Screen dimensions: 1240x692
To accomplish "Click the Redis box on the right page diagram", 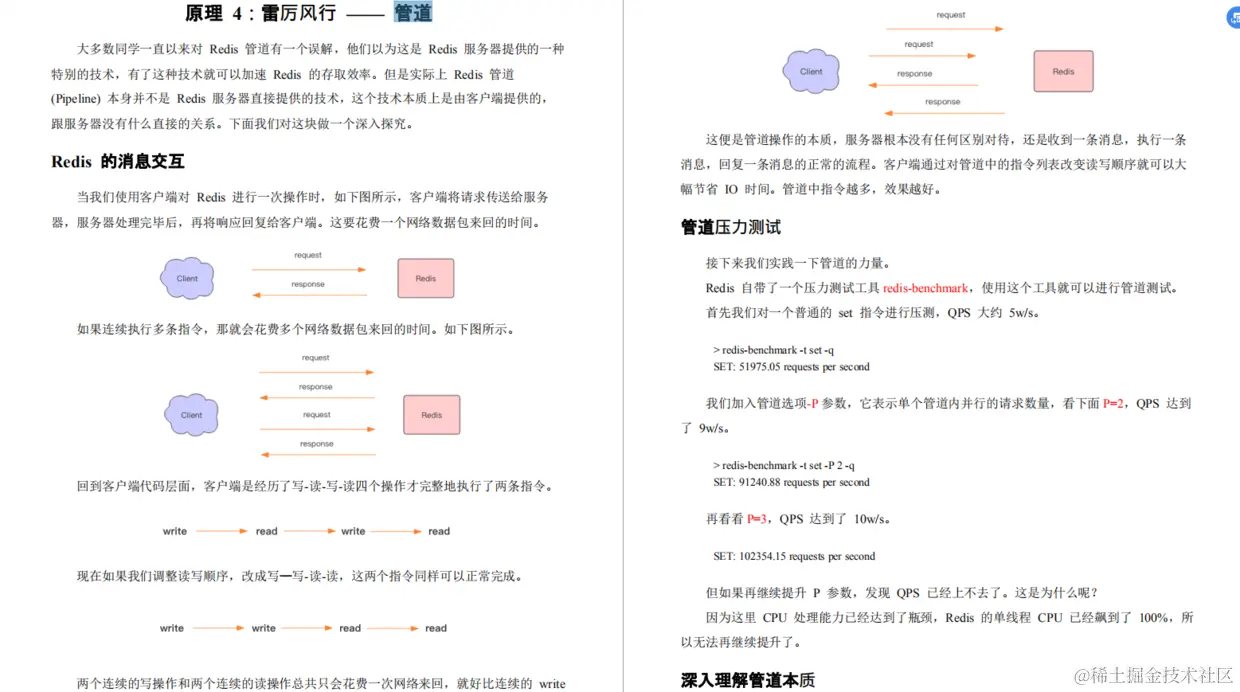I will [x=1063, y=71].
